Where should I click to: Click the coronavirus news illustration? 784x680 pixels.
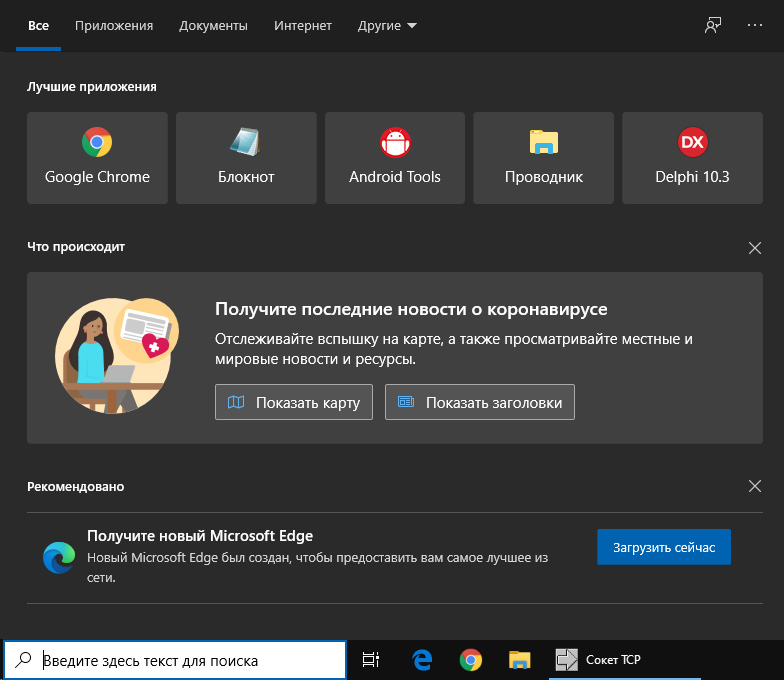click(116, 356)
